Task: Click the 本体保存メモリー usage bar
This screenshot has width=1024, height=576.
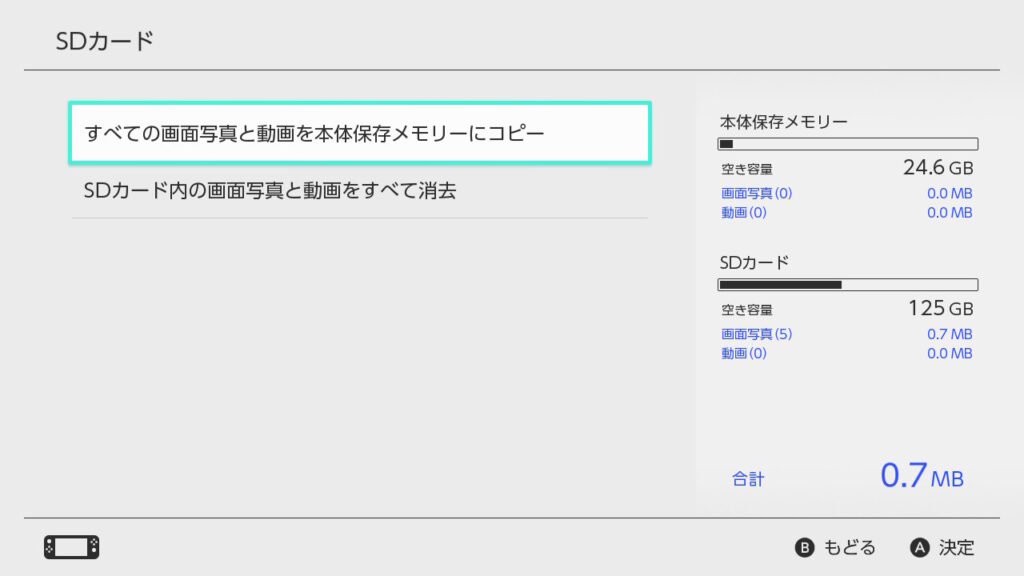Action: pyautogui.click(x=848, y=144)
